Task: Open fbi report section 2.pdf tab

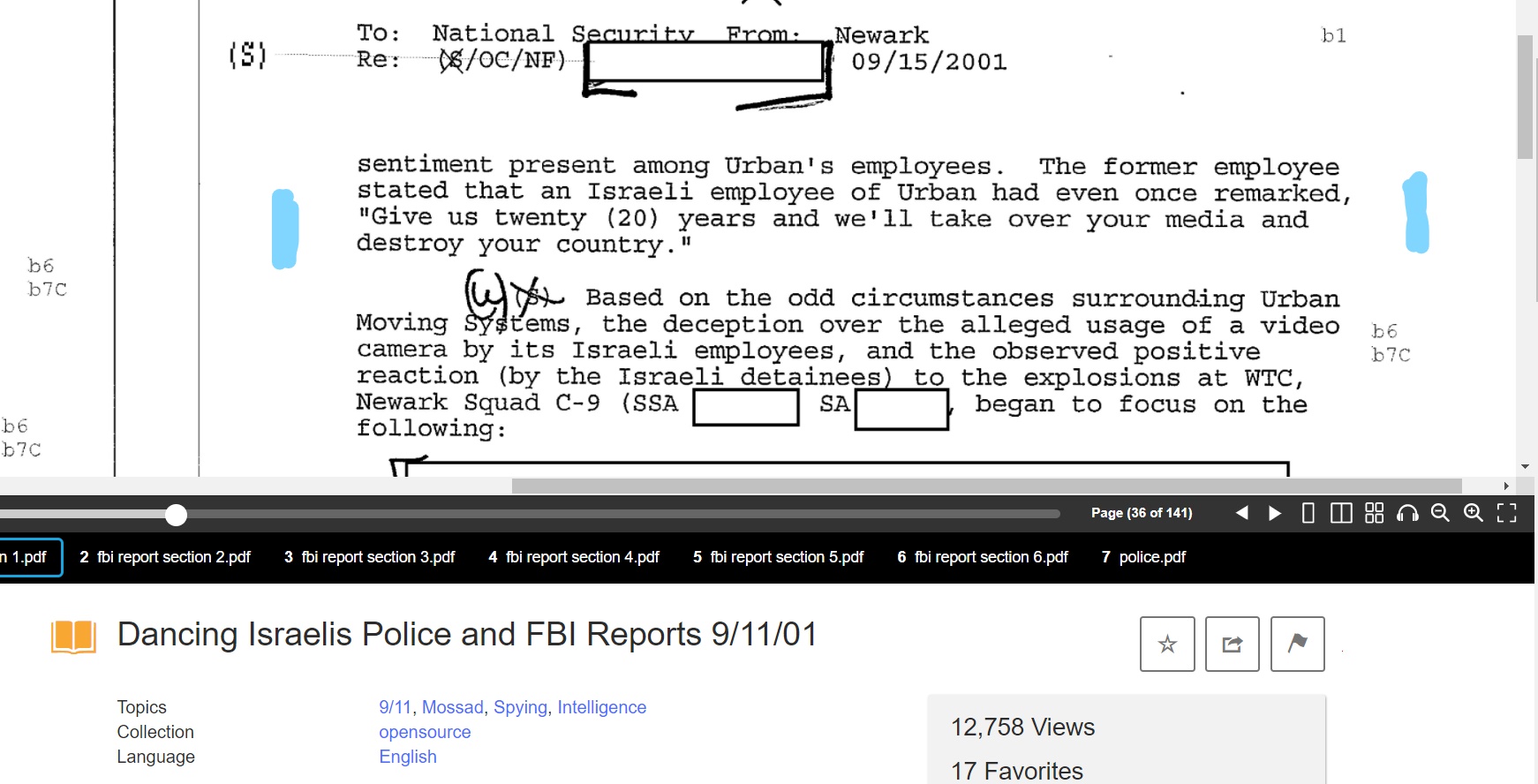Action: tap(165, 557)
